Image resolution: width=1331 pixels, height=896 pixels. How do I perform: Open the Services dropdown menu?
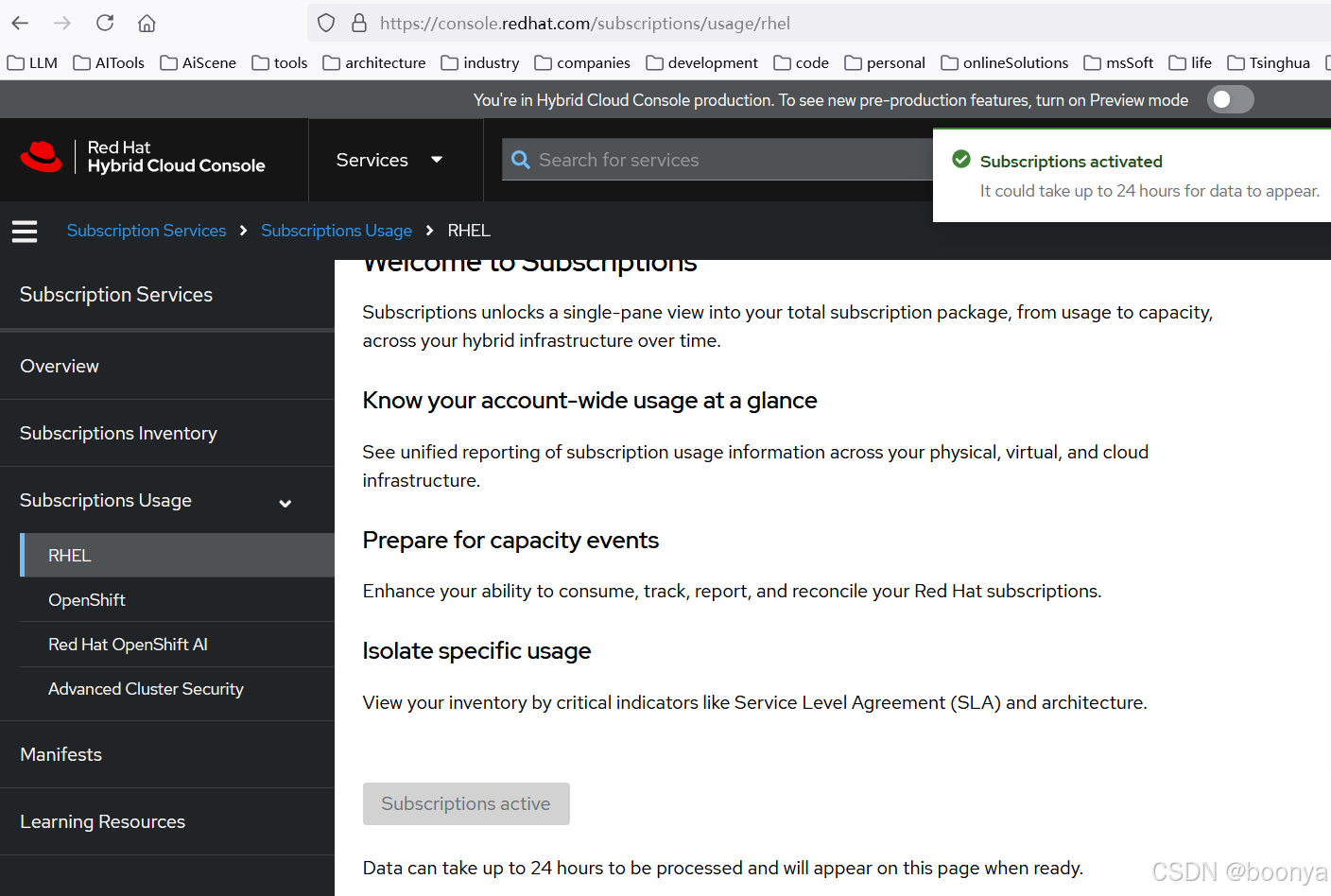(389, 160)
